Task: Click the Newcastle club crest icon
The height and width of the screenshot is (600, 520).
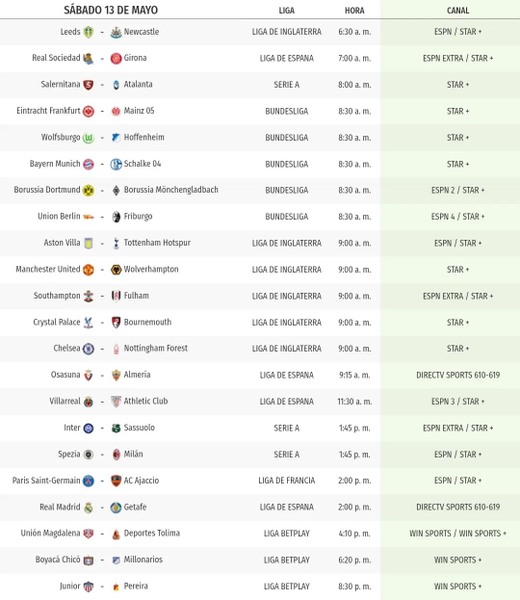Action: pos(116,32)
